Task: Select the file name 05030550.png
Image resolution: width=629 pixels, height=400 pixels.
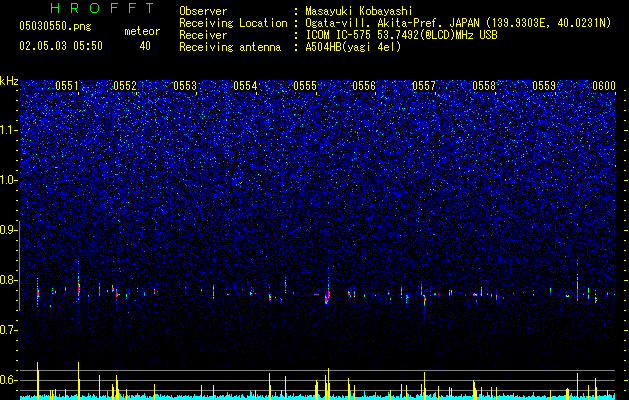Action: point(55,27)
